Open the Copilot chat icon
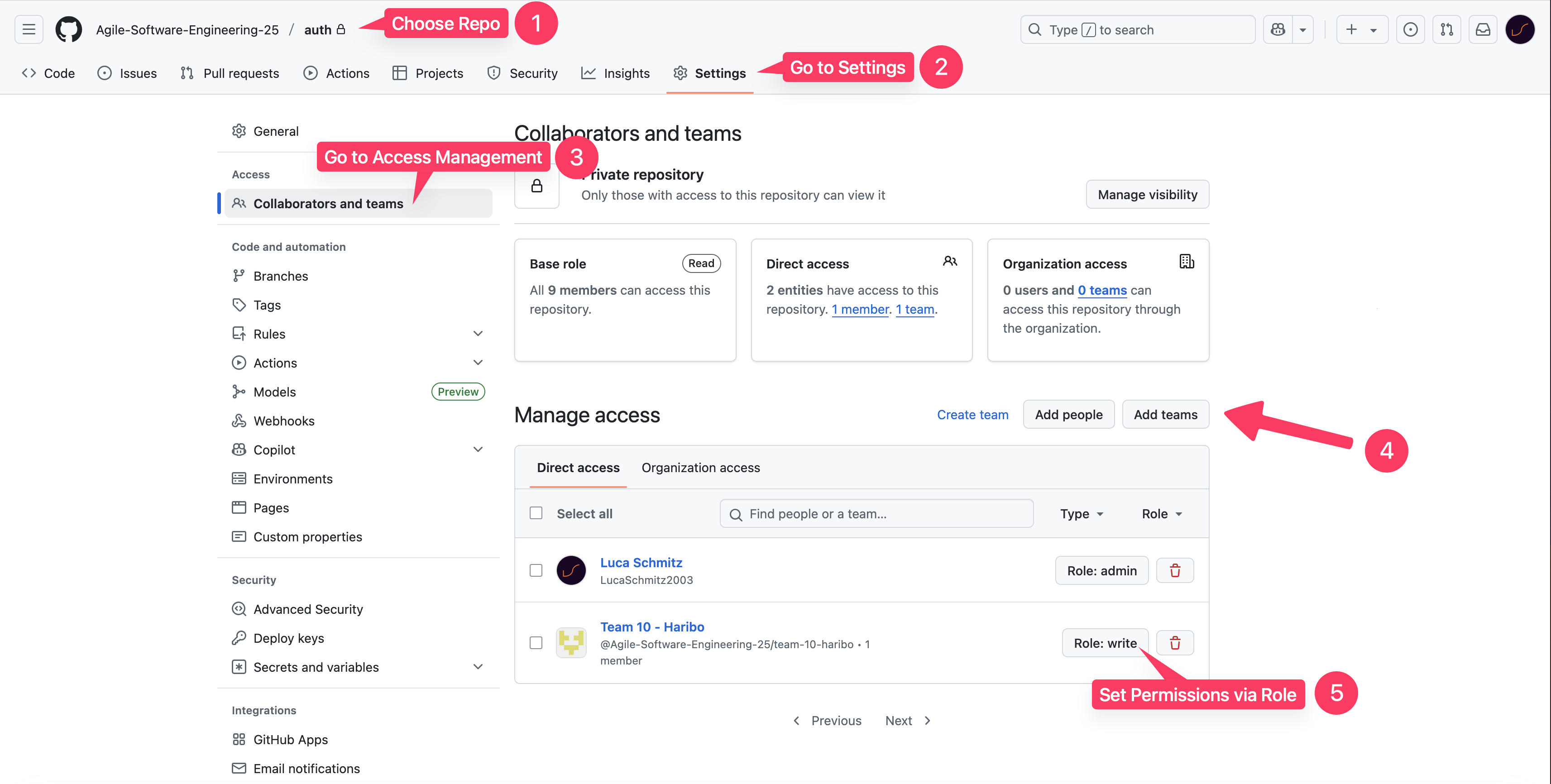The height and width of the screenshot is (784, 1551). [x=1278, y=29]
